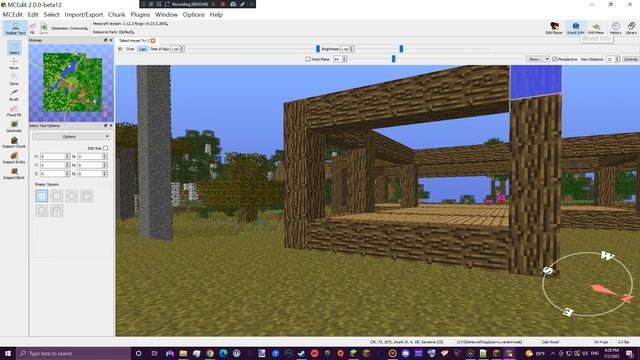Open the Import/Export menu

pos(84,15)
